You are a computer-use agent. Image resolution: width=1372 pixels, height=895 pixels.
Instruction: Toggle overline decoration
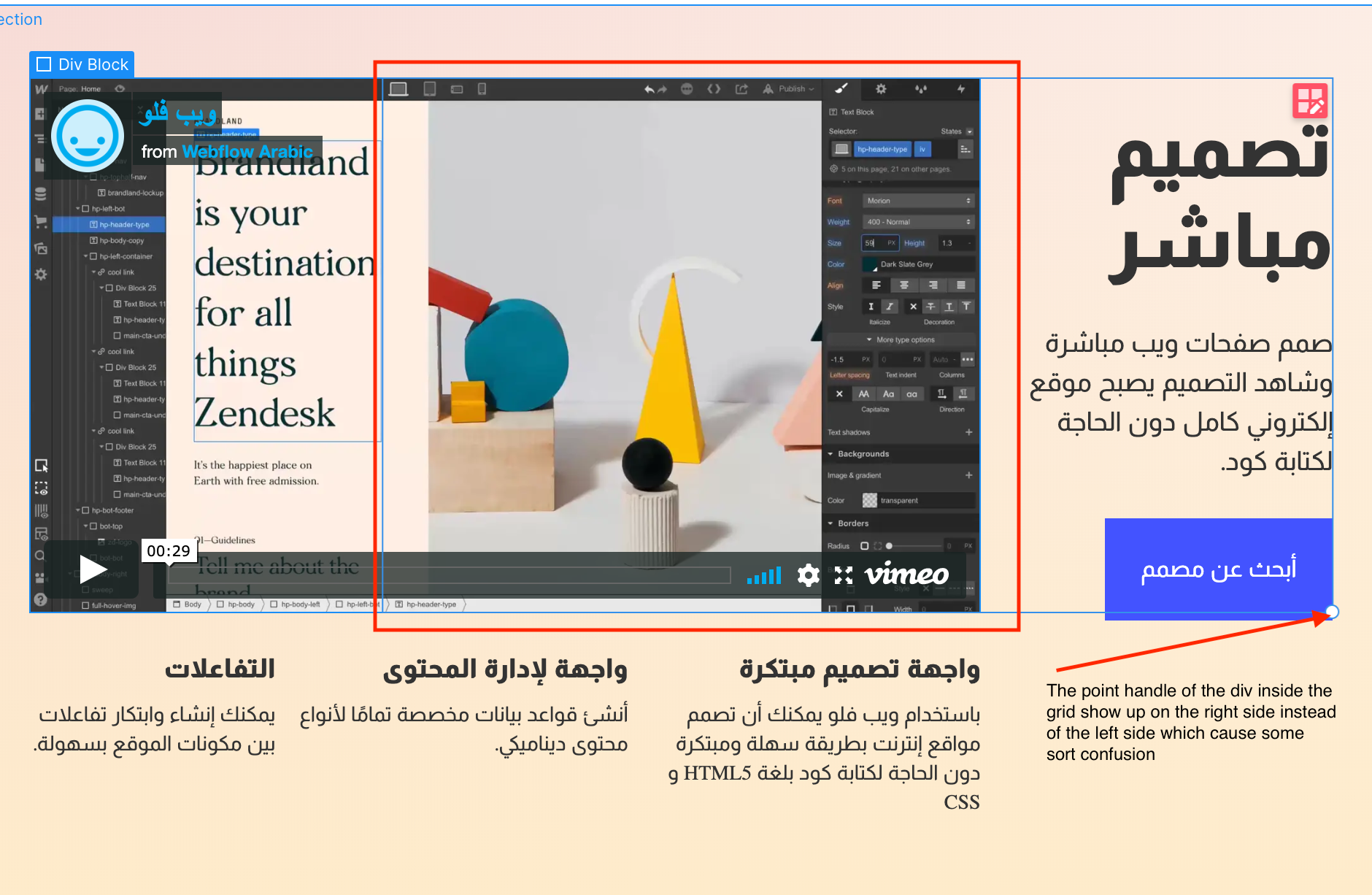[x=966, y=307]
